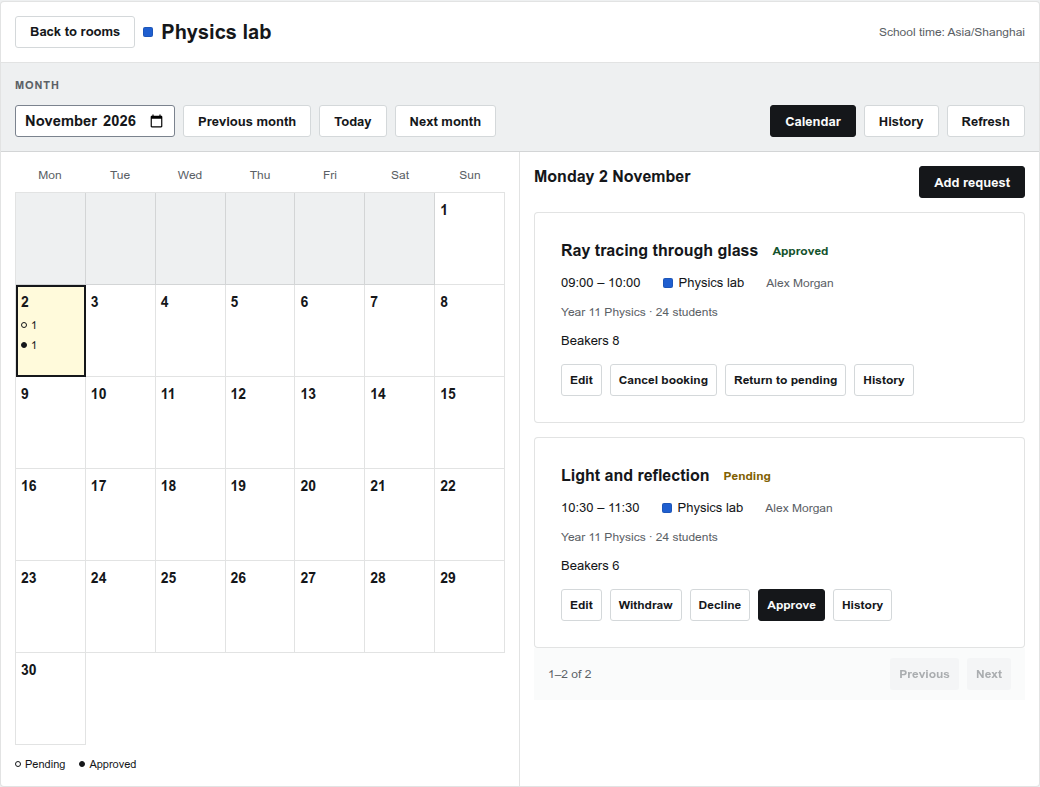Advance to Next month
The image size is (1040, 787).
(x=445, y=121)
